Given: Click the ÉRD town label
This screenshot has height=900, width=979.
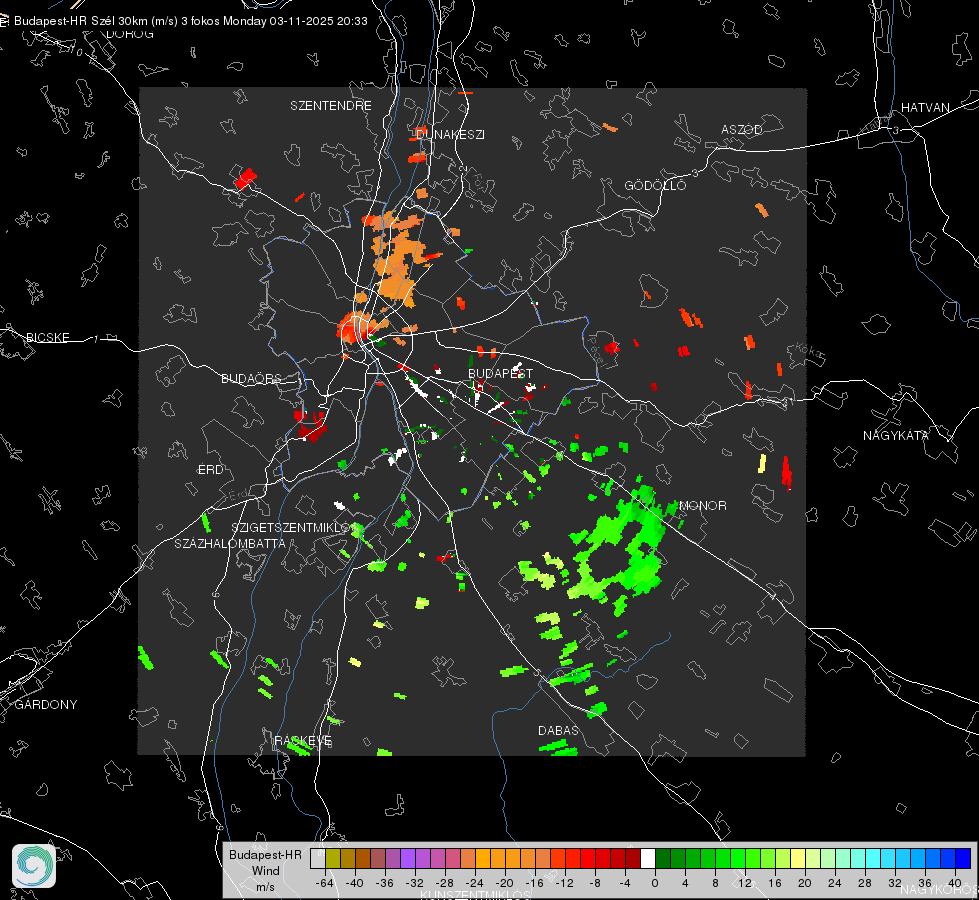Looking at the screenshot, I should (x=210, y=470).
